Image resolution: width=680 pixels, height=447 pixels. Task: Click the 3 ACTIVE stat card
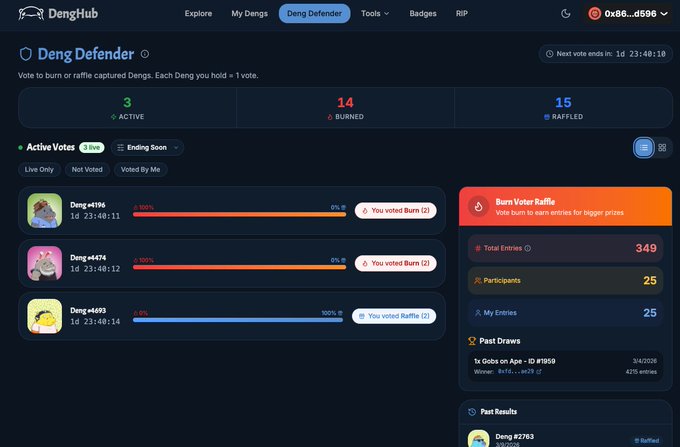[x=127, y=108]
